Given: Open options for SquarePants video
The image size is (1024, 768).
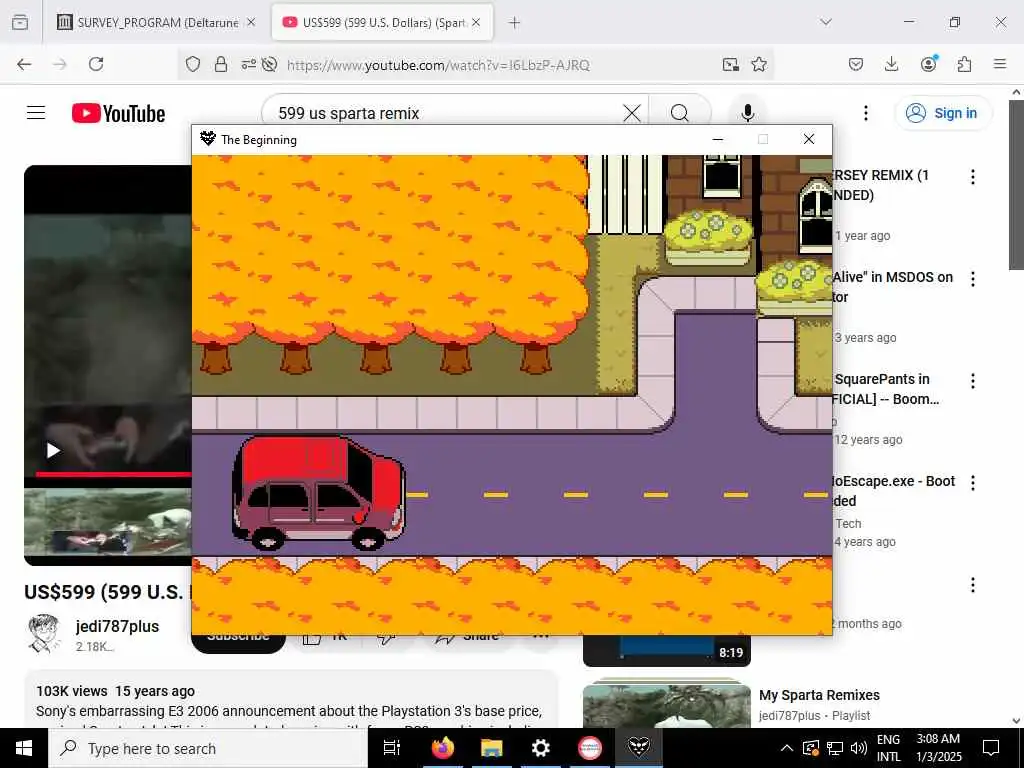Looking at the screenshot, I should coord(973,381).
